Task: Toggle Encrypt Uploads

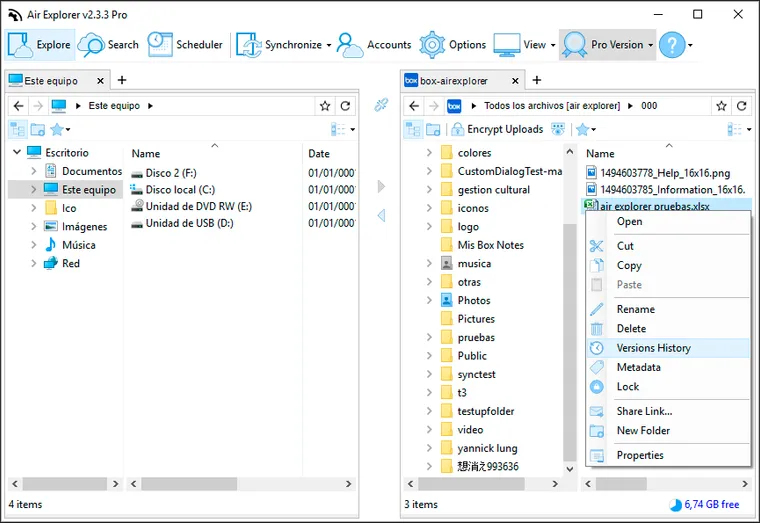Action: [497, 129]
